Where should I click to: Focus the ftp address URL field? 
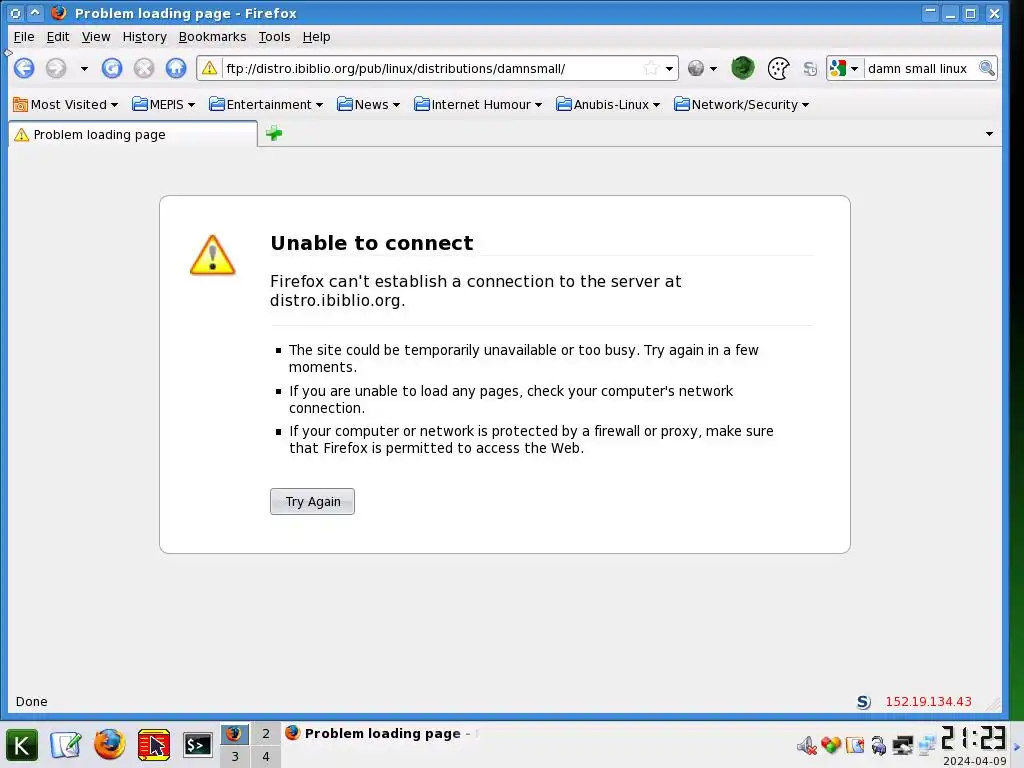[x=431, y=69]
